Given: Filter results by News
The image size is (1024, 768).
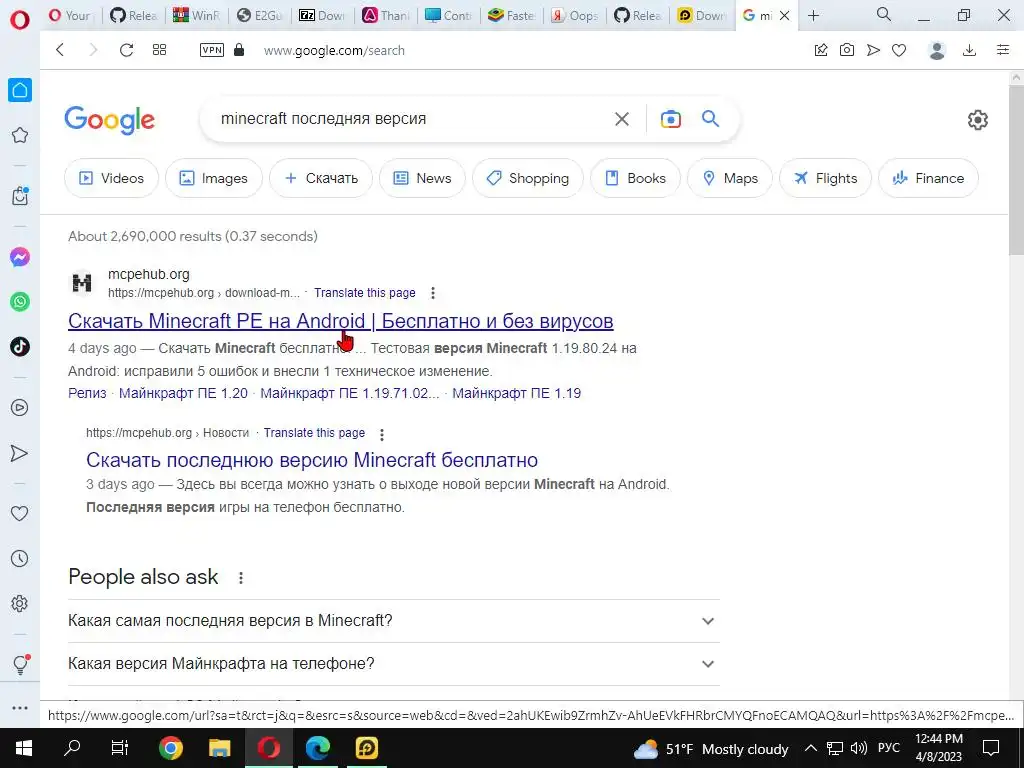Looking at the screenshot, I should 423,178.
